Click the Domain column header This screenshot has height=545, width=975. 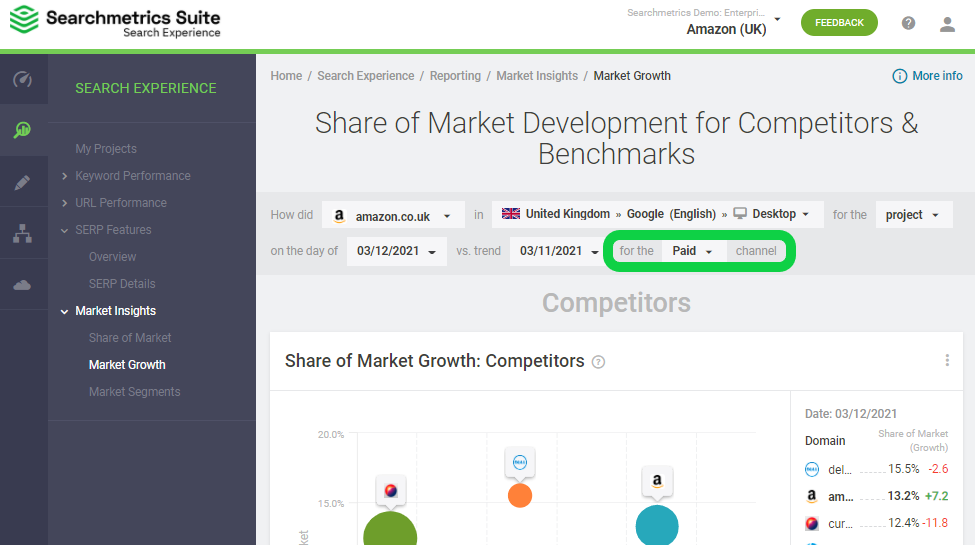click(825, 440)
